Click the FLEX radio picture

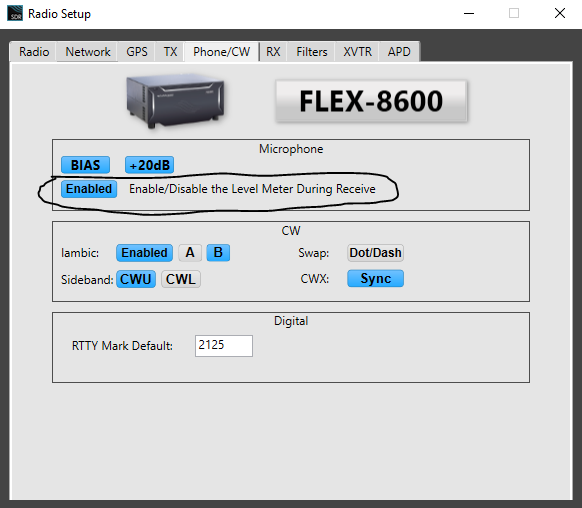pyautogui.click(x=175, y=101)
